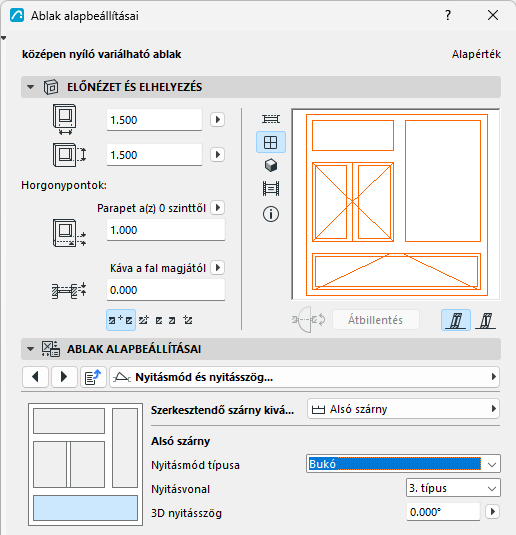Click the sill height icon

coord(69,233)
